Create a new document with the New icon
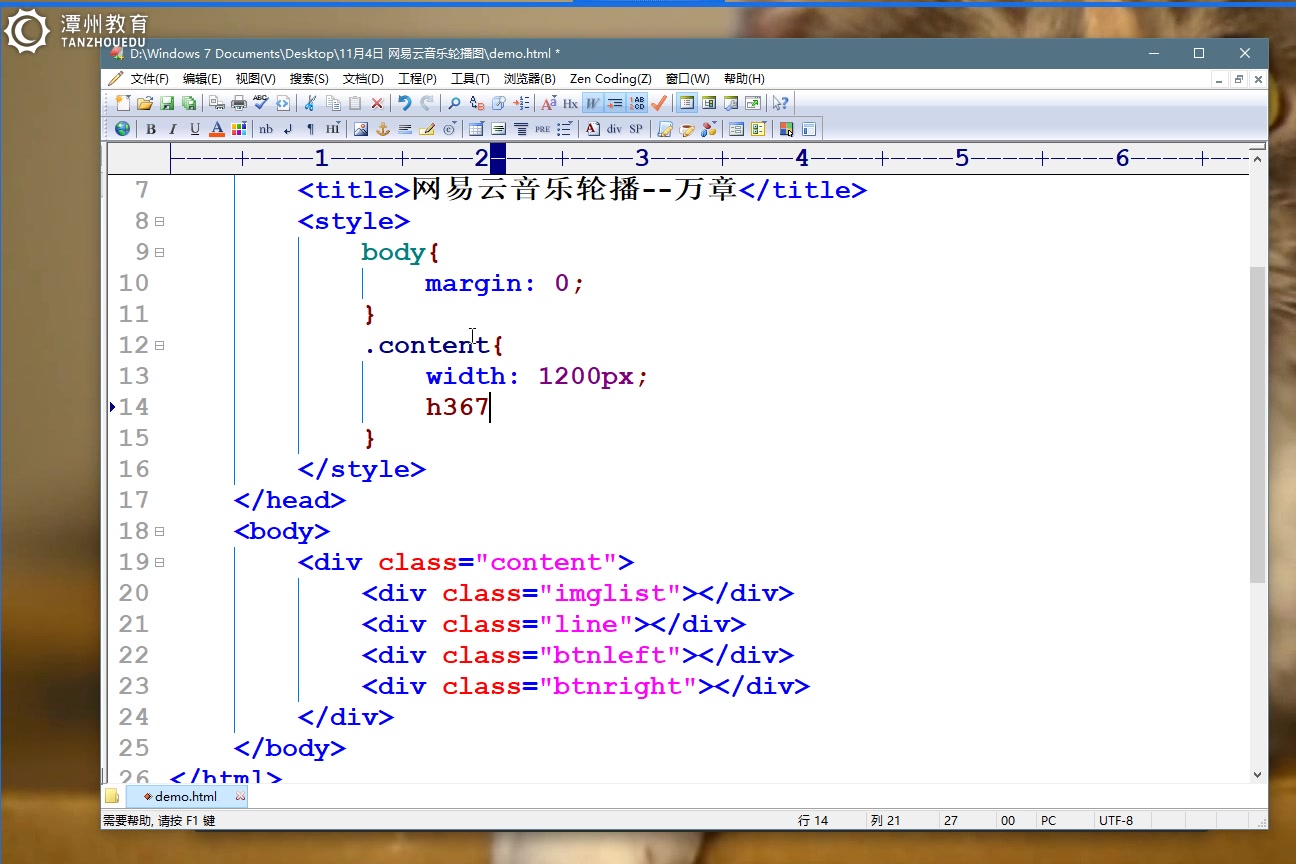The height and width of the screenshot is (864, 1296). [123, 103]
